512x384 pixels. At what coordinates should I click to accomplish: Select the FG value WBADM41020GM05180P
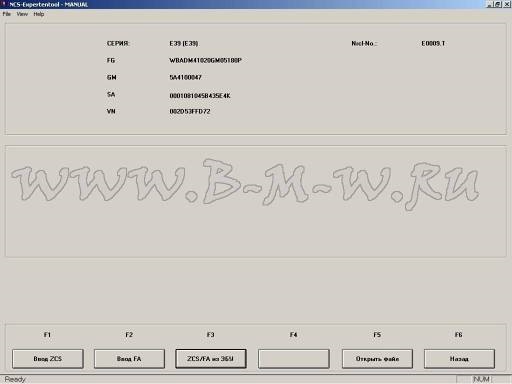(x=205, y=60)
